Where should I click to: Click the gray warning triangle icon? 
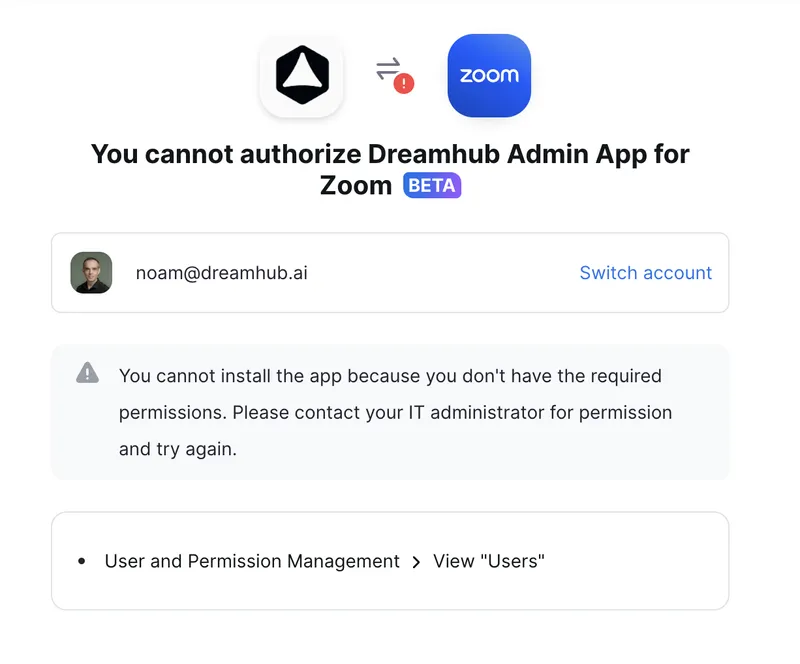[87, 373]
